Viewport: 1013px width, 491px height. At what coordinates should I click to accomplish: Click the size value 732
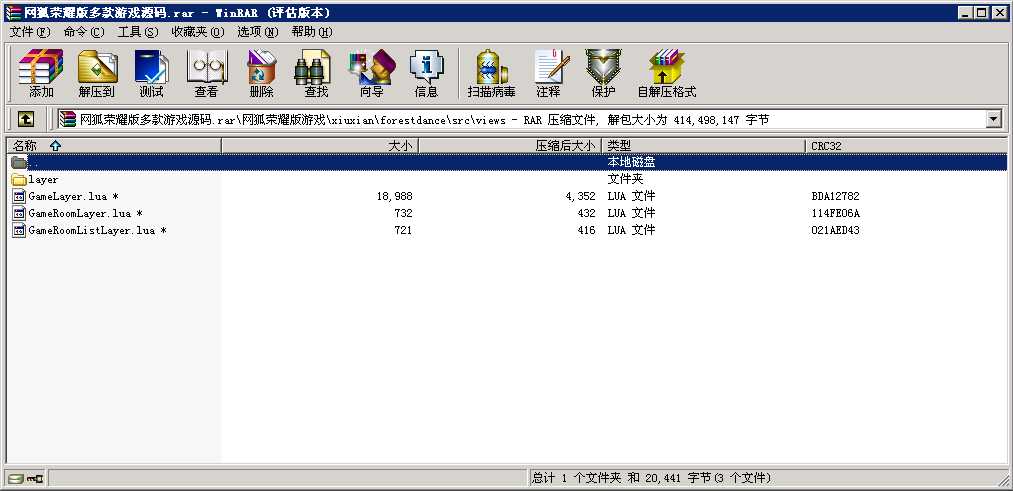tap(403, 213)
